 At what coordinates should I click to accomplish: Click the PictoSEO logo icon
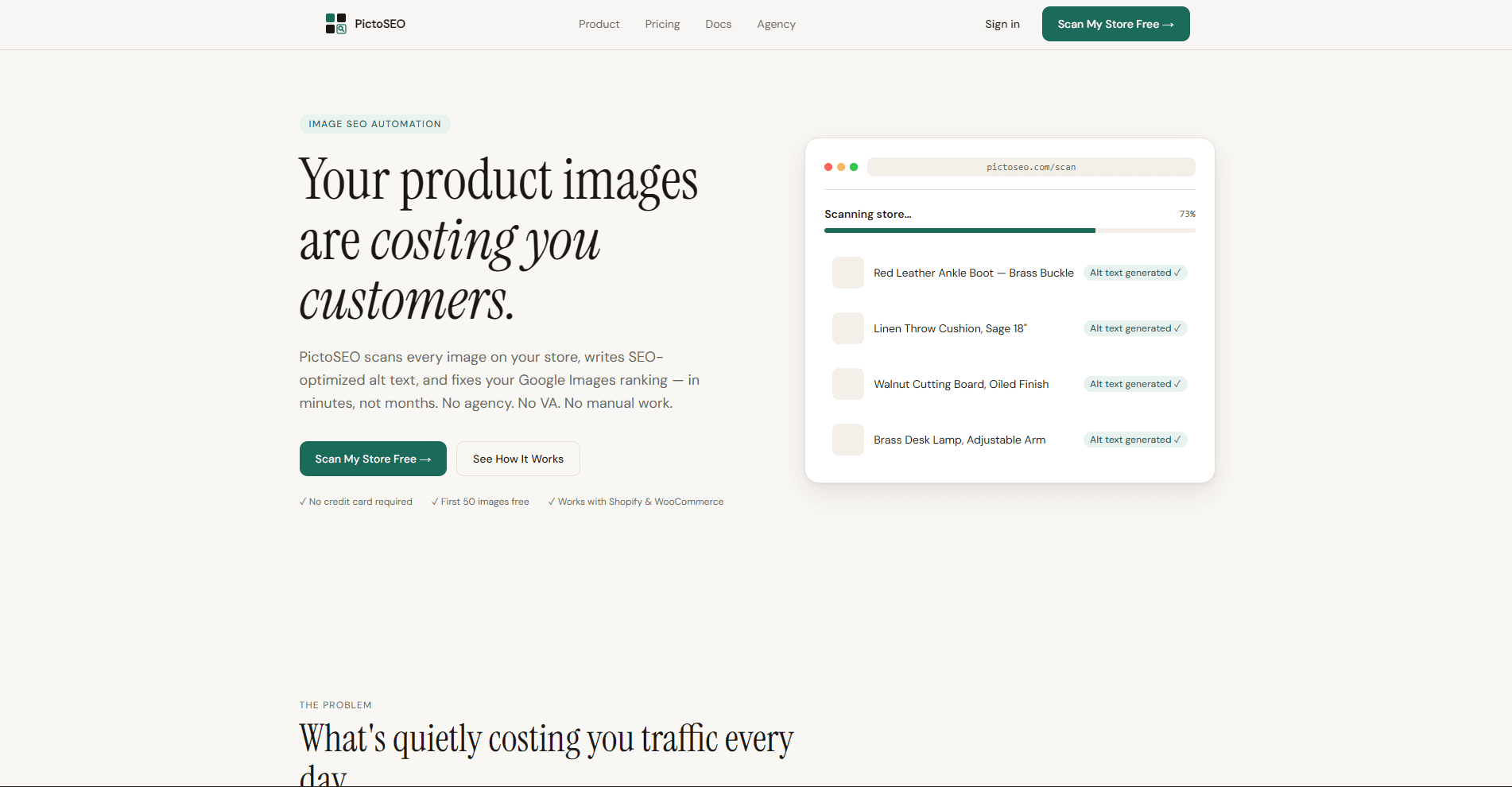point(335,24)
